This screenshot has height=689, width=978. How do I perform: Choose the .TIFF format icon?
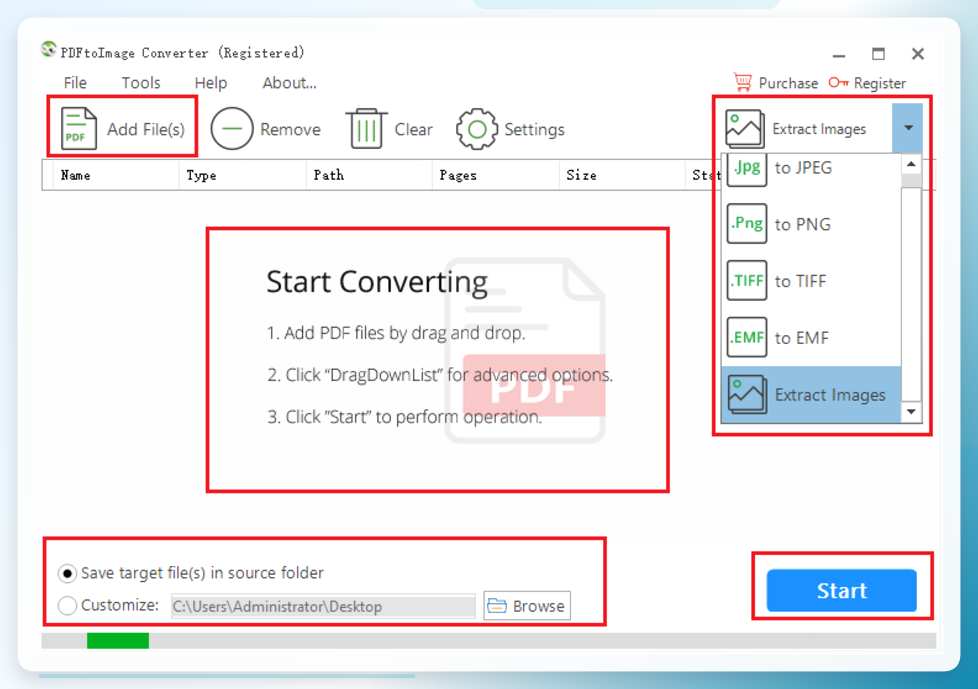point(747,281)
